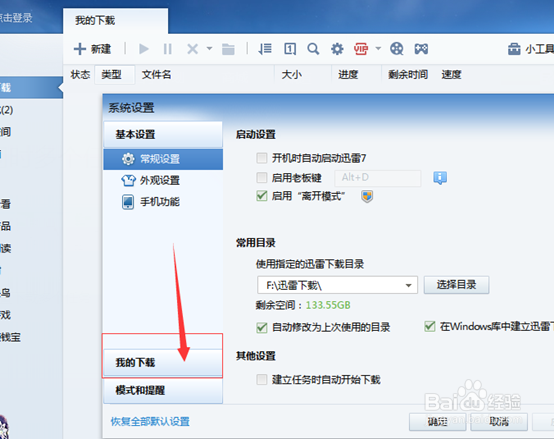Viewport: 554px width, 439px height.
Task: Click the shield icon beside 离开模式
Action: 367,196
